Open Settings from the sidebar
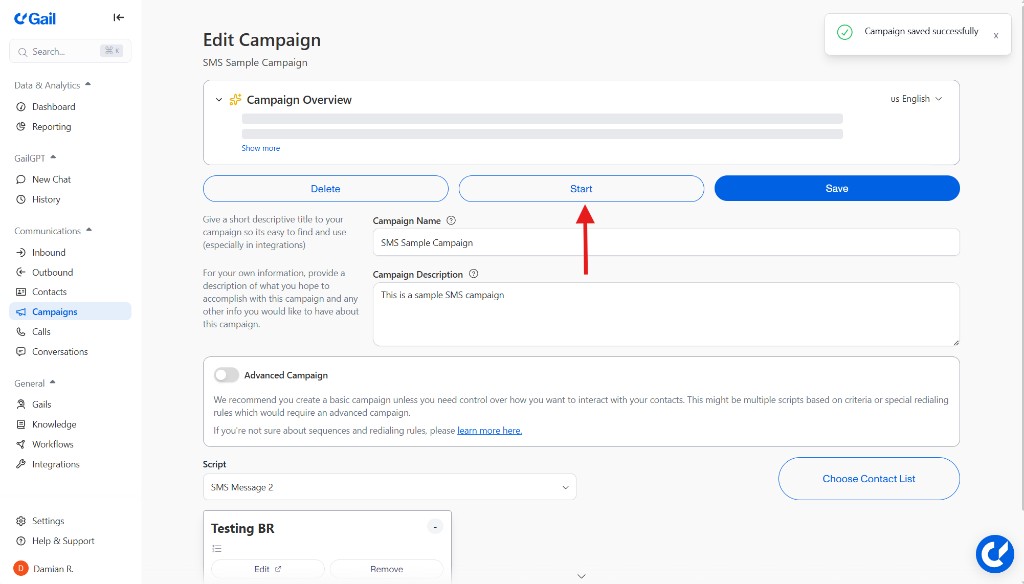 click(46, 520)
